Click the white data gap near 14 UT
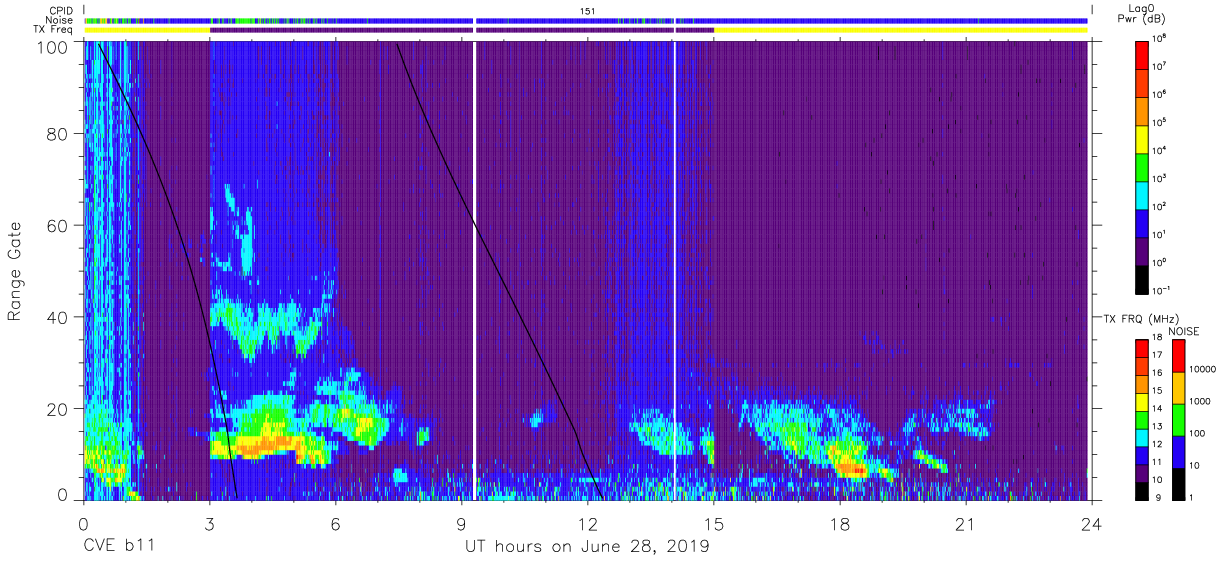This screenshot has width=1228, height=567. 675,270
